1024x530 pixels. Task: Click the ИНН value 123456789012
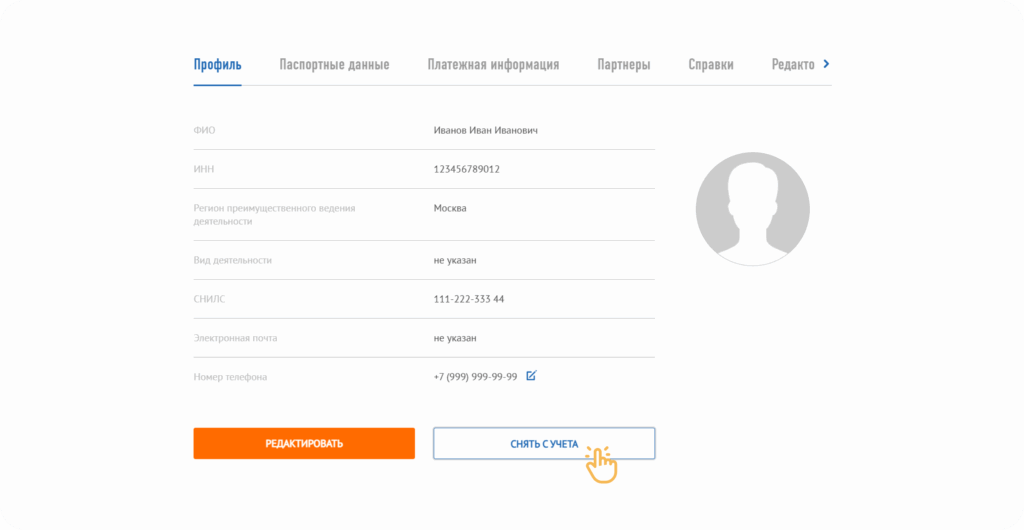(x=467, y=169)
